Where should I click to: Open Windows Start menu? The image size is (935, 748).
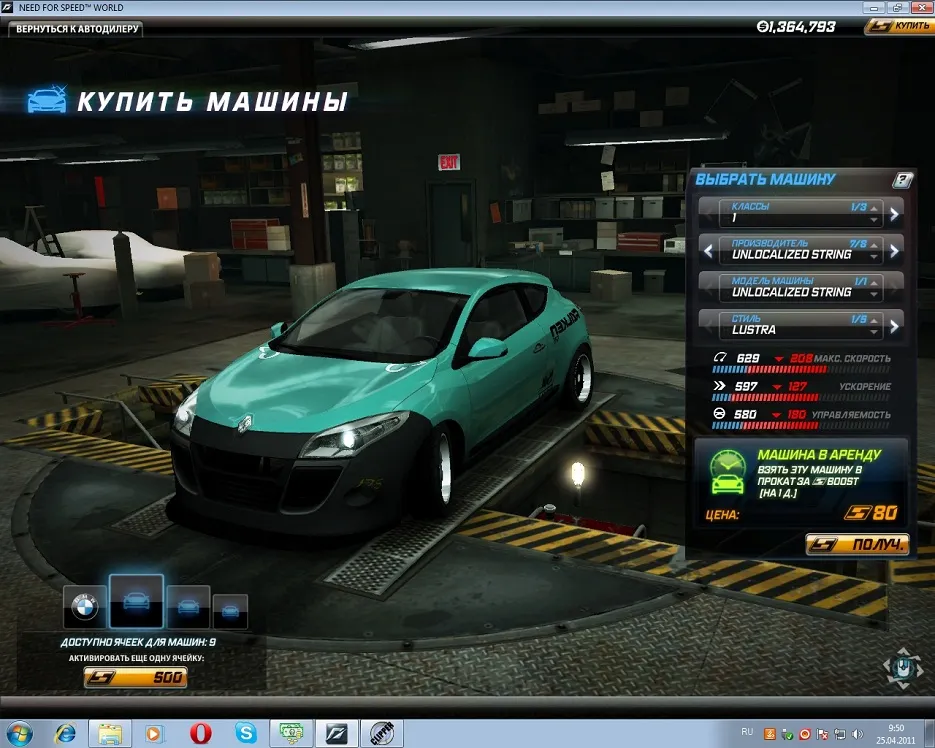(19, 733)
